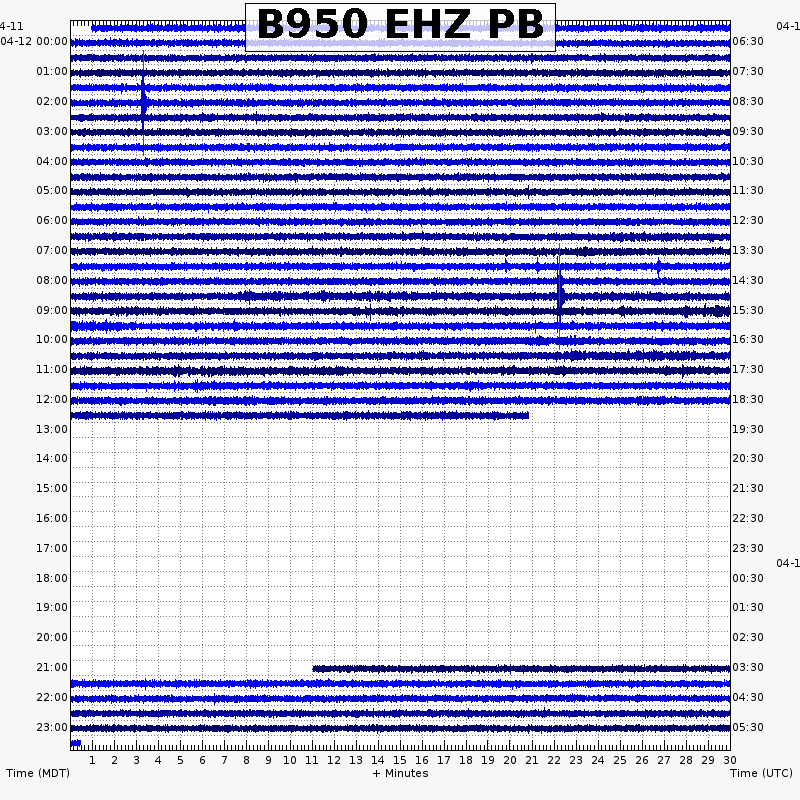Click the 01:00 MDT time label
This screenshot has height=800, width=800.
pyautogui.click(x=52, y=71)
